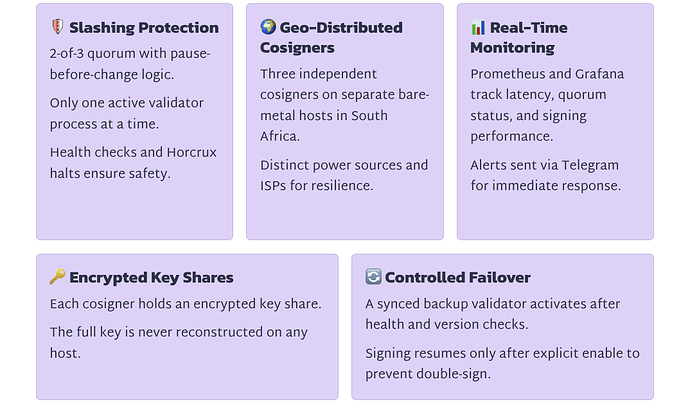Click the key icon beside Encrypted Key Shares
The width and height of the screenshot is (690, 420).
(57, 277)
